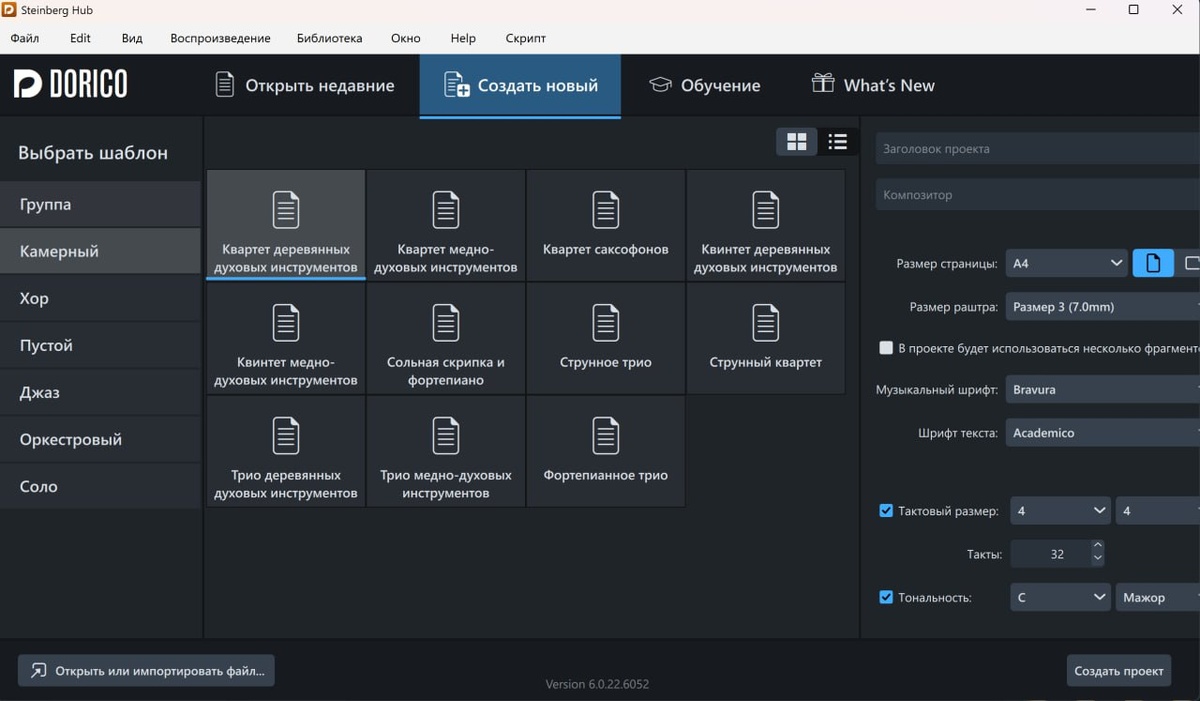Click the Заголовок проекта input field
This screenshot has width=1200, height=701.
pyautogui.click(x=1038, y=149)
